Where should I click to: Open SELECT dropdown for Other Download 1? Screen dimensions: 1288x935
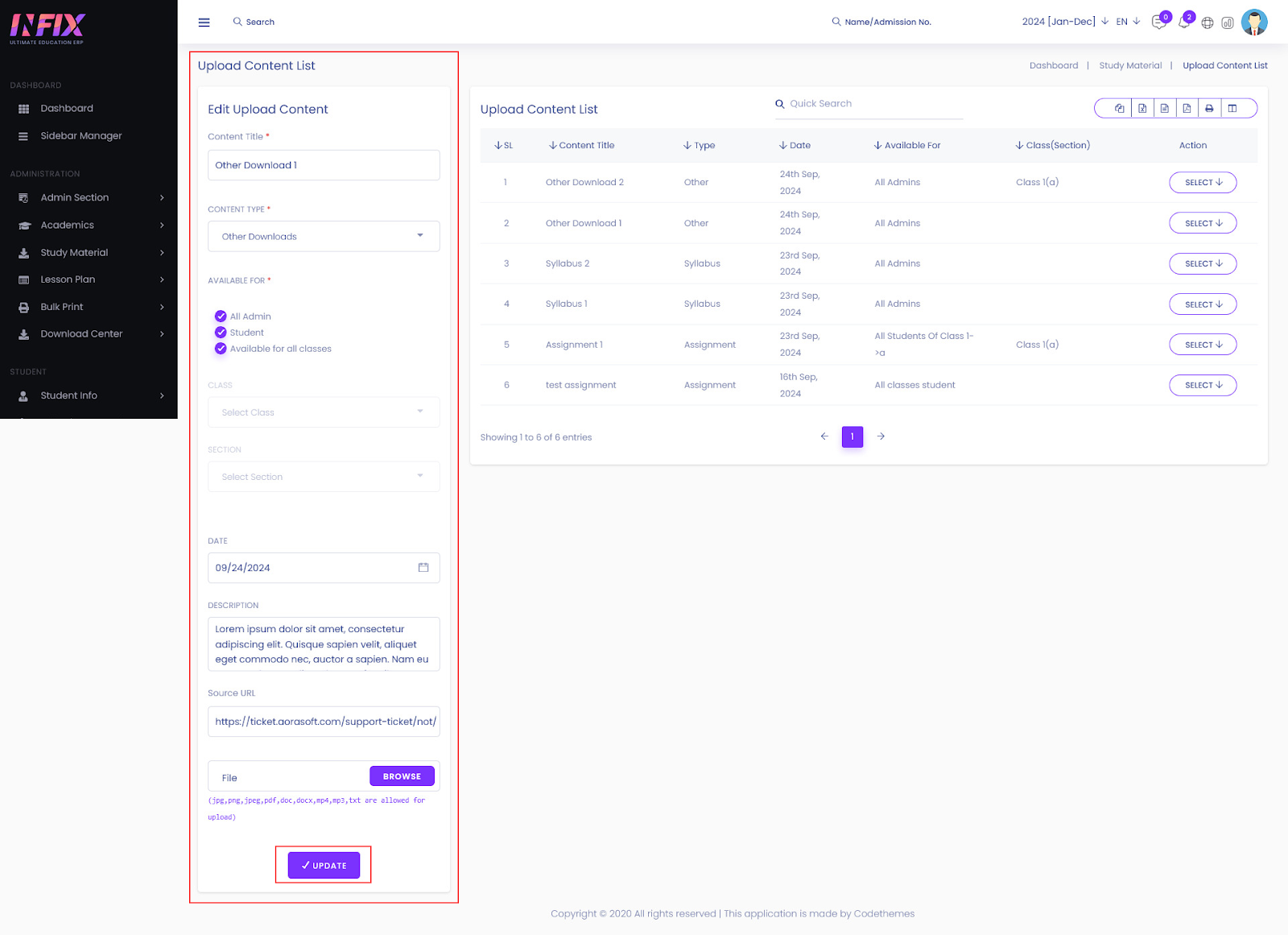point(1203,223)
